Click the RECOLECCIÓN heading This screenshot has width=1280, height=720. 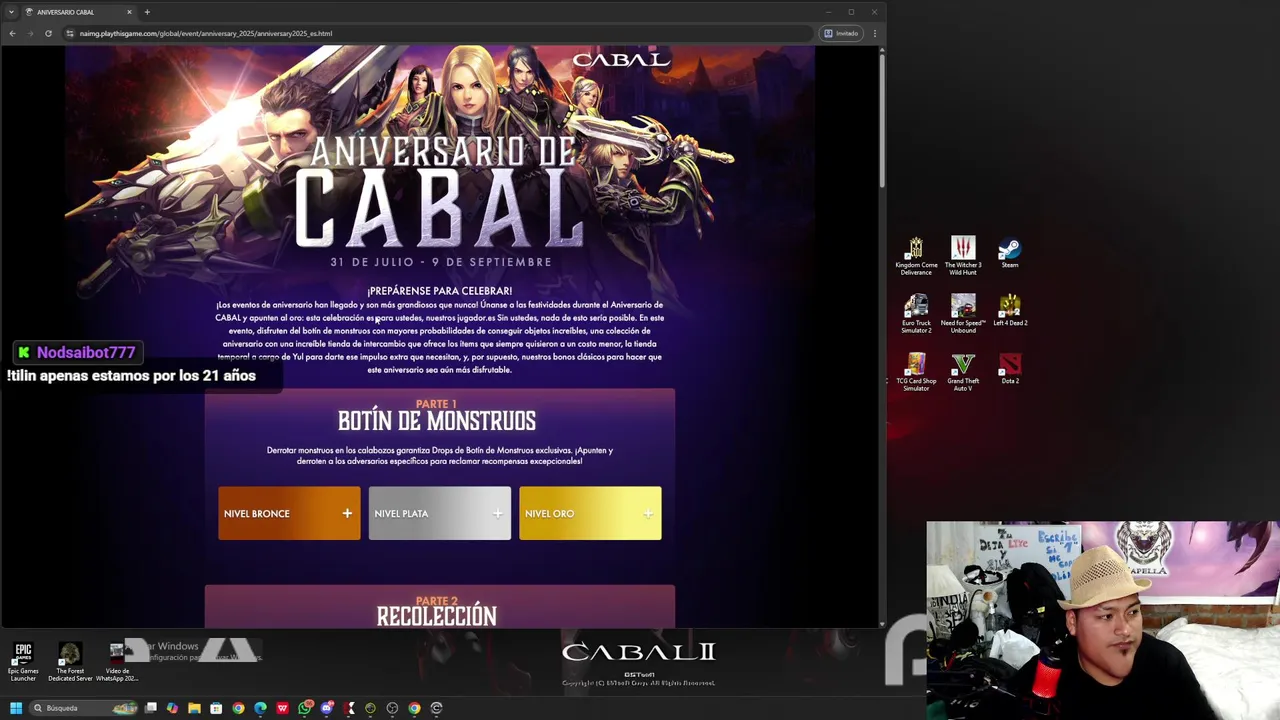coord(437,616)
